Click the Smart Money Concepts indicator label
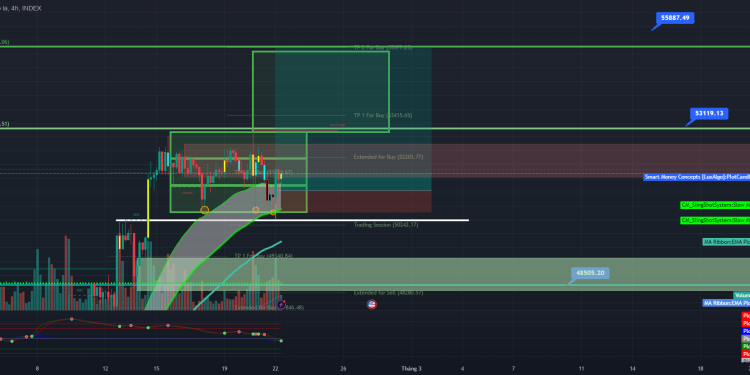This screenshot has height=375, width=750. point(697,177)
